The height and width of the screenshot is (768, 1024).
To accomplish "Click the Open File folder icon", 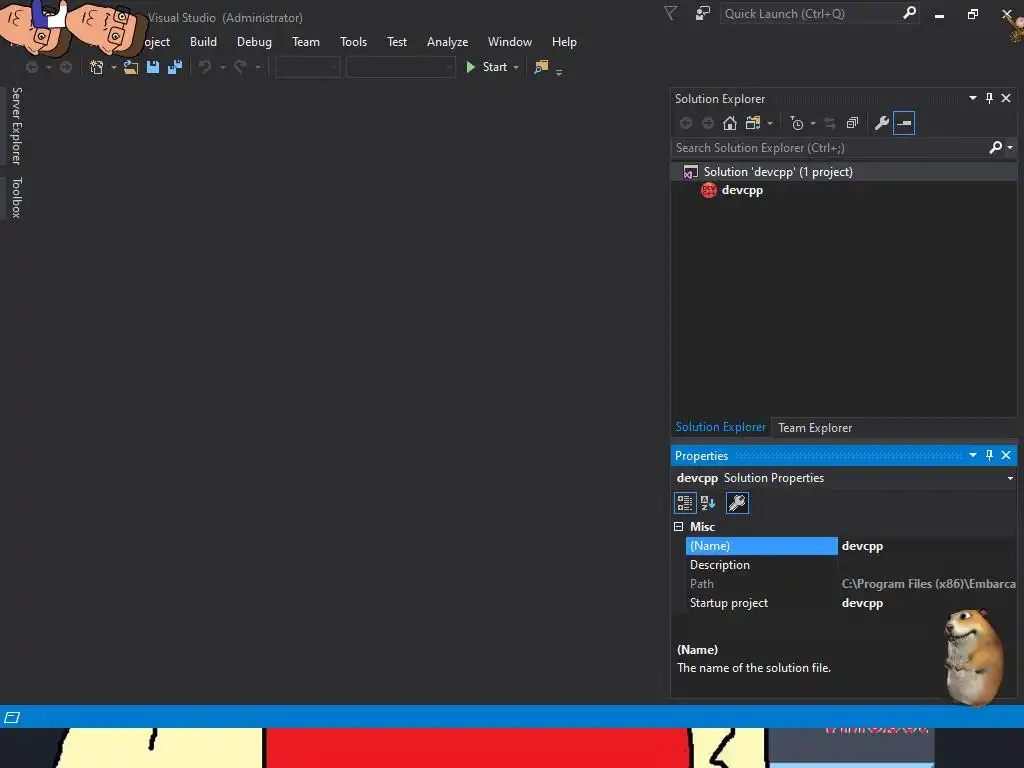I will pyautogui.click(x=131, y=67).
